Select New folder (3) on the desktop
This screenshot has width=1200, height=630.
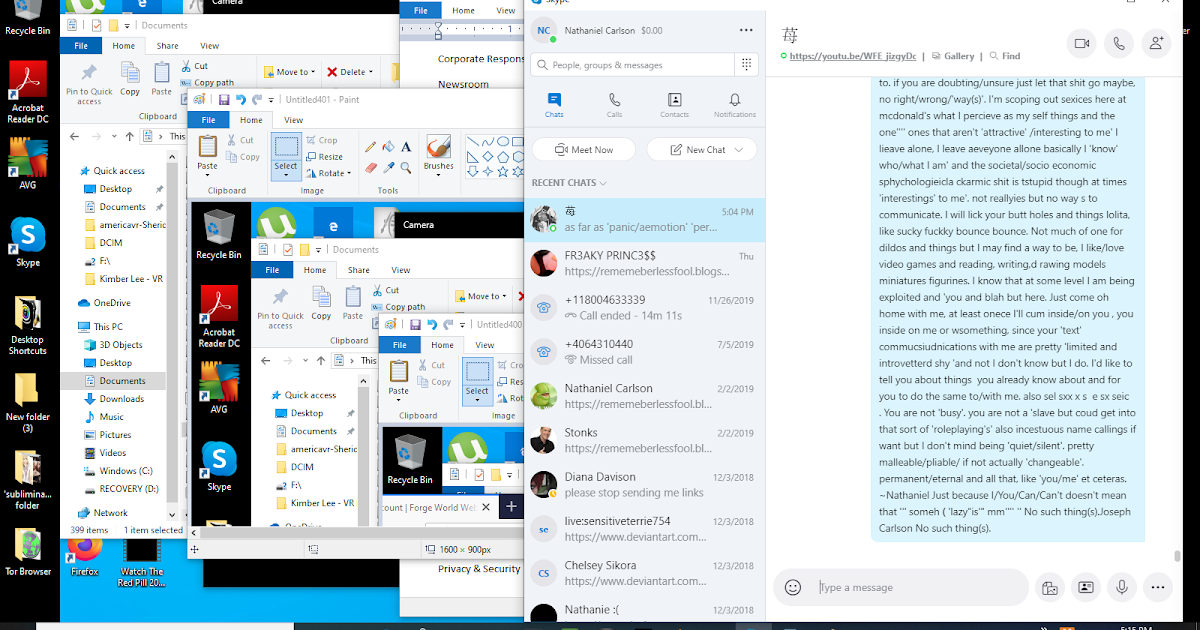click(x=28, y=403)
